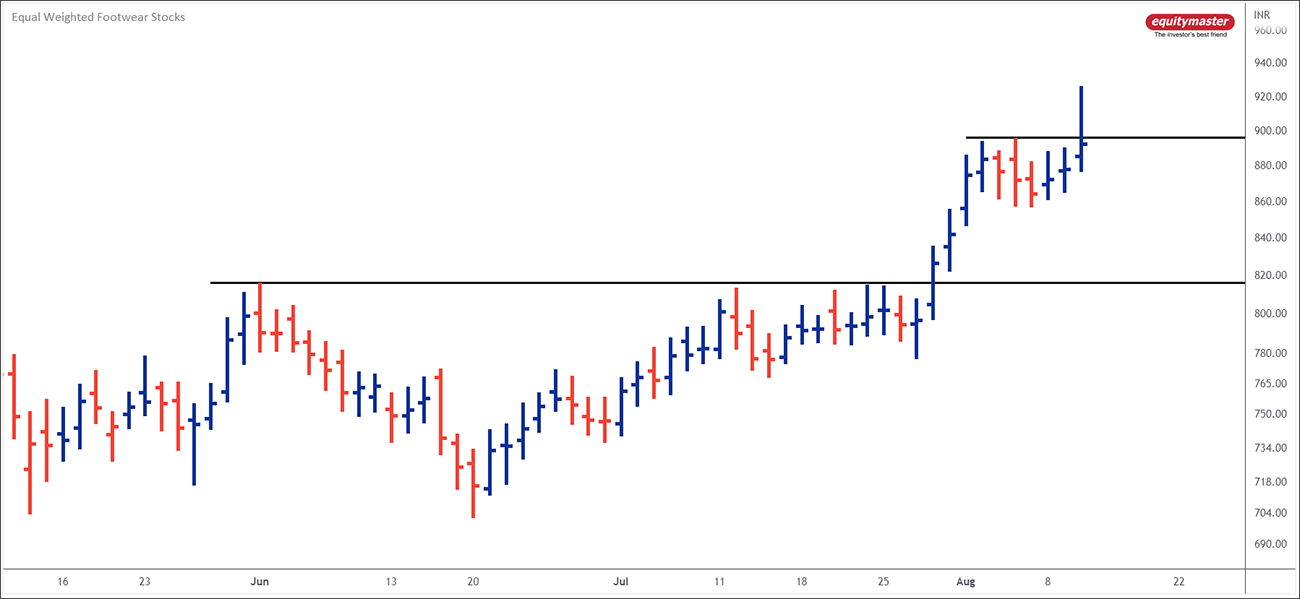Viewport: 1300px width, 599px height.
Task: Click the 704.00 price axis label
Action: (x=1269, y=513)
